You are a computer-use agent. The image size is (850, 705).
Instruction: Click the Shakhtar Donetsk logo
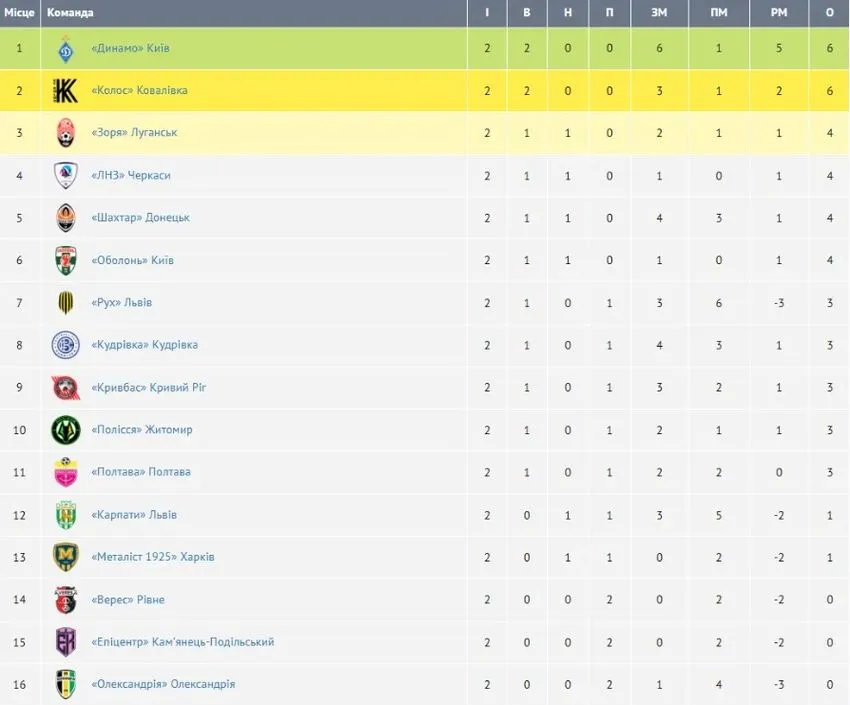66,218
